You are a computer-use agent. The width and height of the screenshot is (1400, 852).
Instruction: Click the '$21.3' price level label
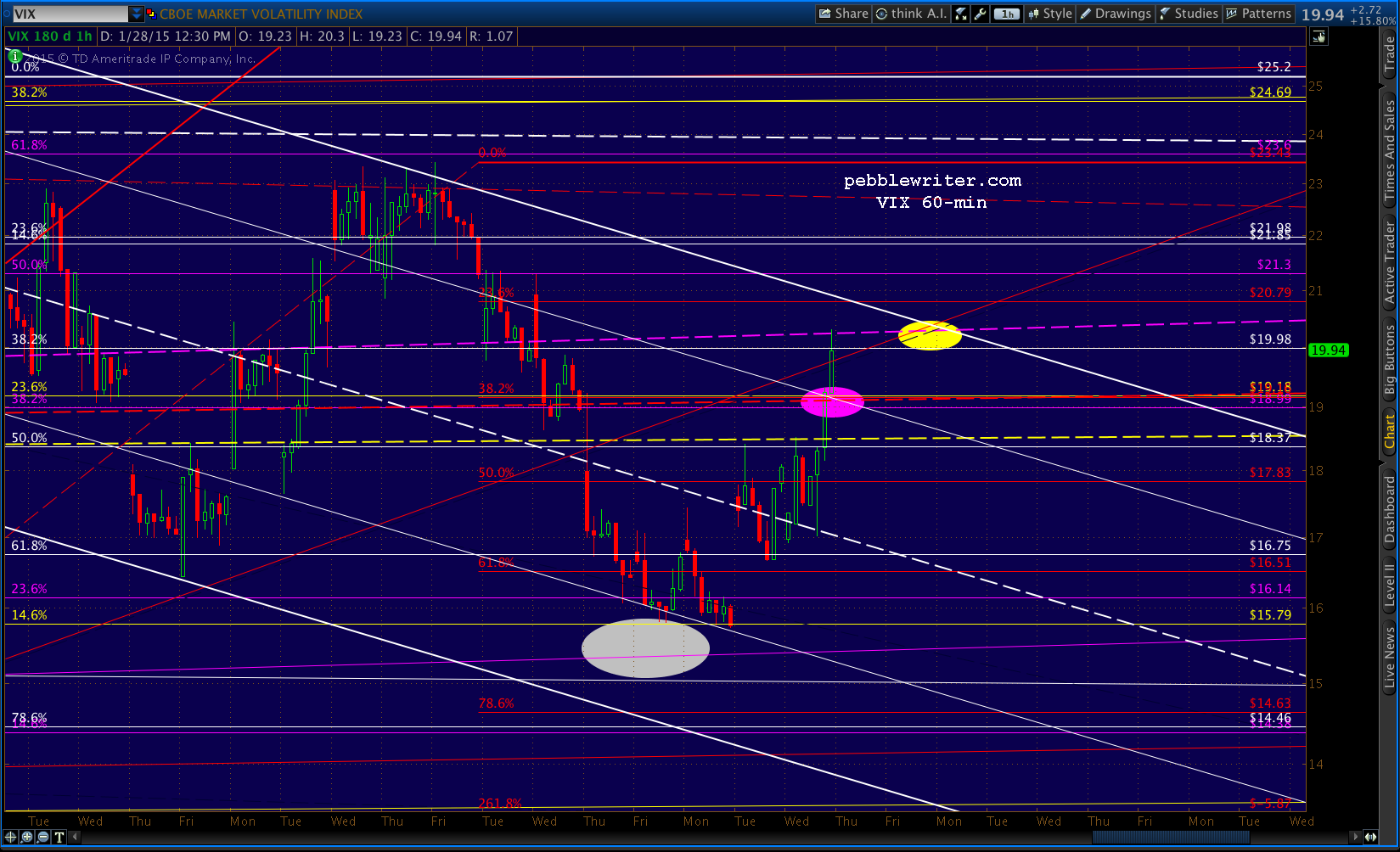(1273, 265)
